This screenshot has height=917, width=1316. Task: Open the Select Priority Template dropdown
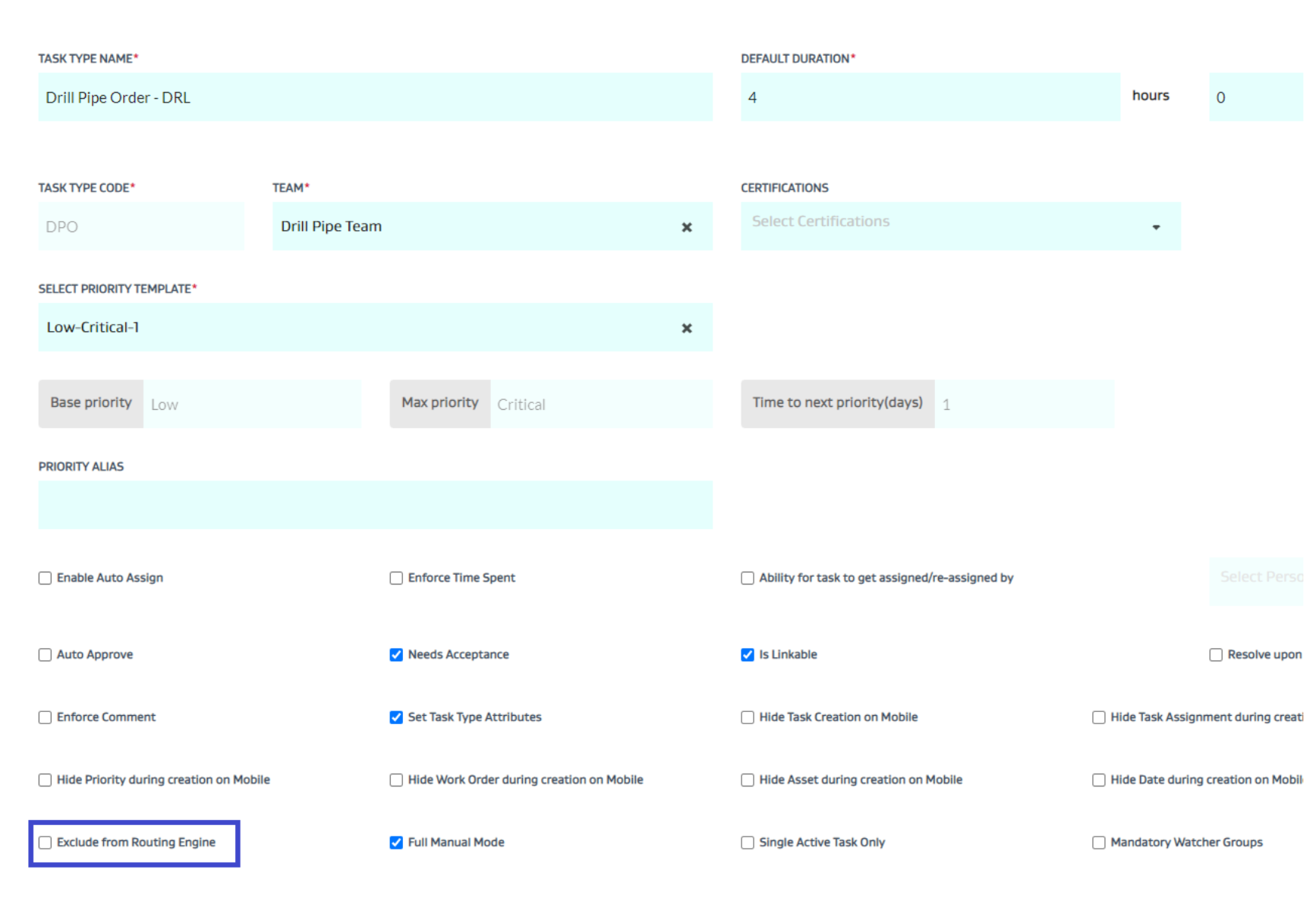pos(357,327)
